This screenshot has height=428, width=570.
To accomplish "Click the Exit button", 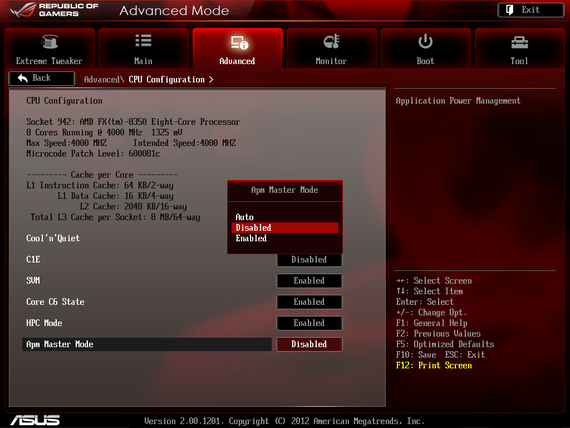I will (x=530, y=10).
